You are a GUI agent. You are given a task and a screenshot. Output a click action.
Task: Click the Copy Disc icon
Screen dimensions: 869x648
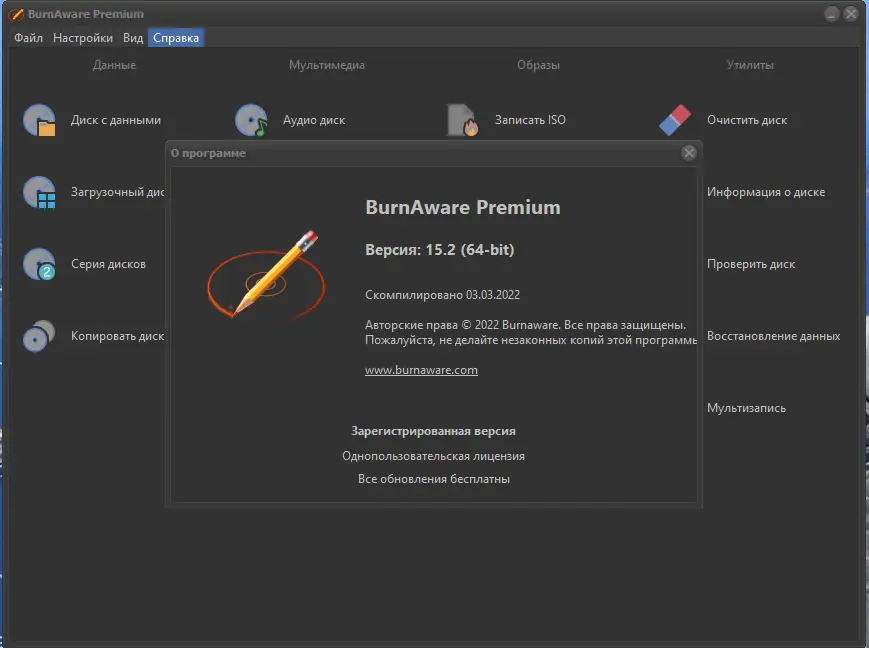[39, 336]
